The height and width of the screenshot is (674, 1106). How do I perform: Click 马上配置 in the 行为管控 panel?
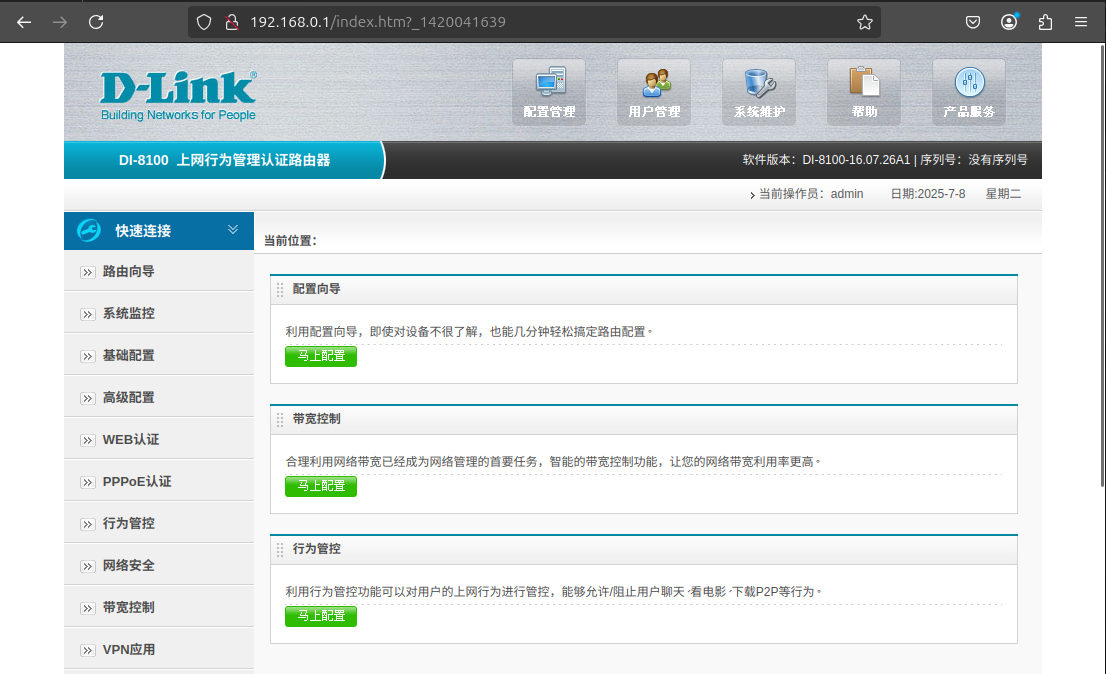pos(321,615)
